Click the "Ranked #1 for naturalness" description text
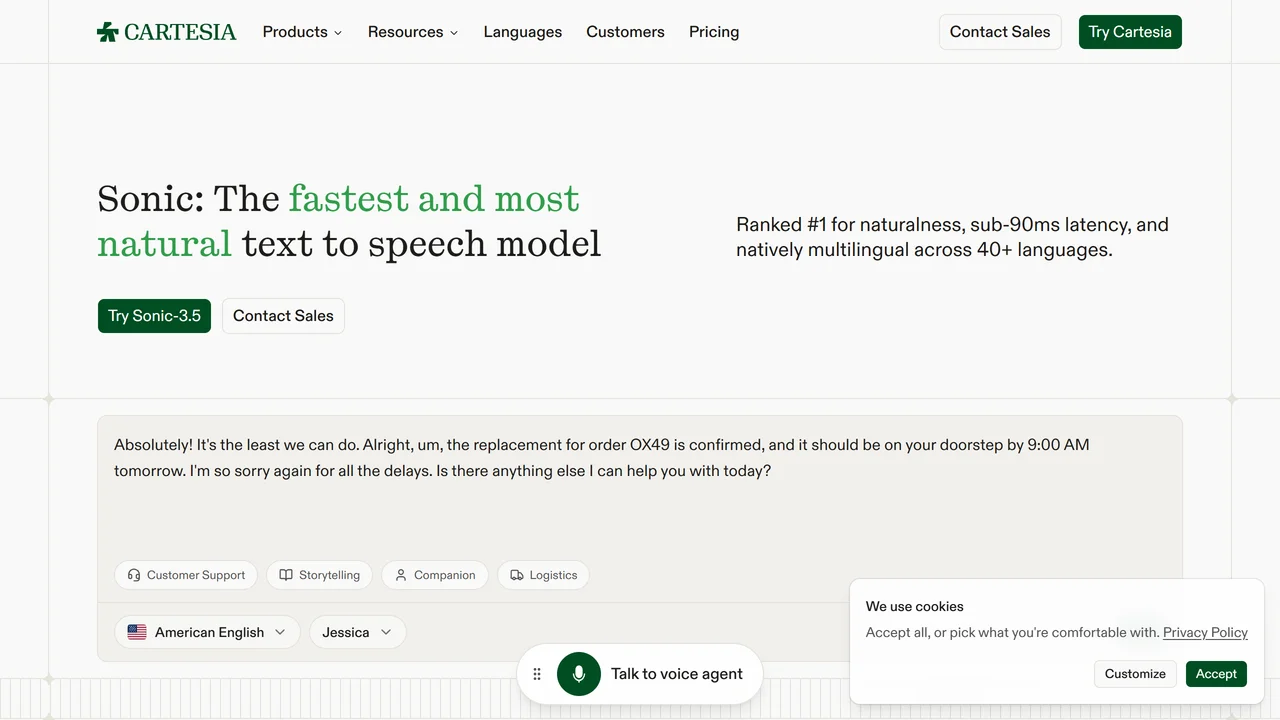The width and height of the screenshot is (1280, 720). 952,237
